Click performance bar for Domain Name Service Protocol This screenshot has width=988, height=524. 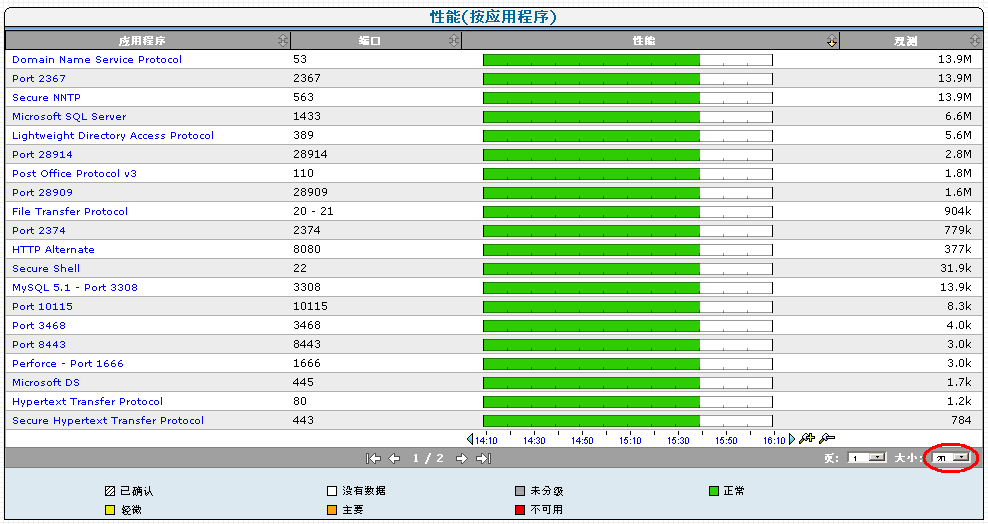click(x=628, y=60)
